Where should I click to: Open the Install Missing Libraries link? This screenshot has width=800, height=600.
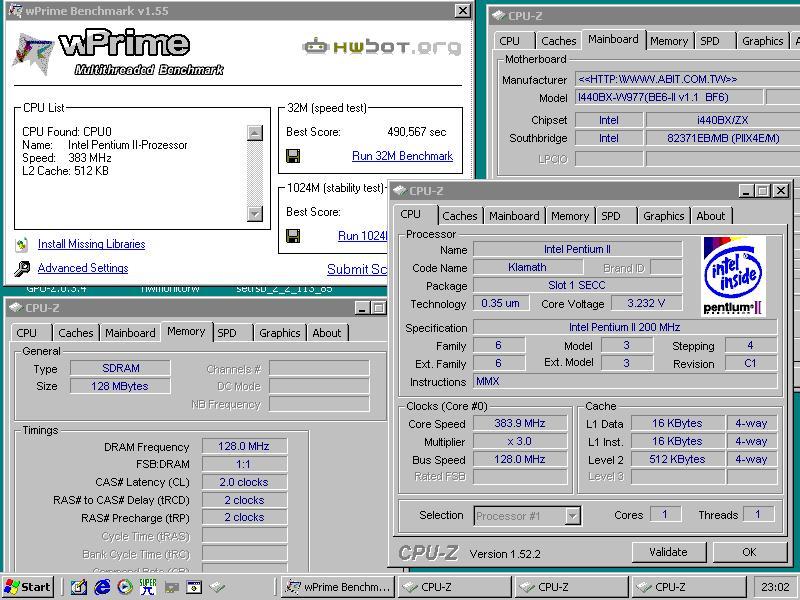click(91, 244)
